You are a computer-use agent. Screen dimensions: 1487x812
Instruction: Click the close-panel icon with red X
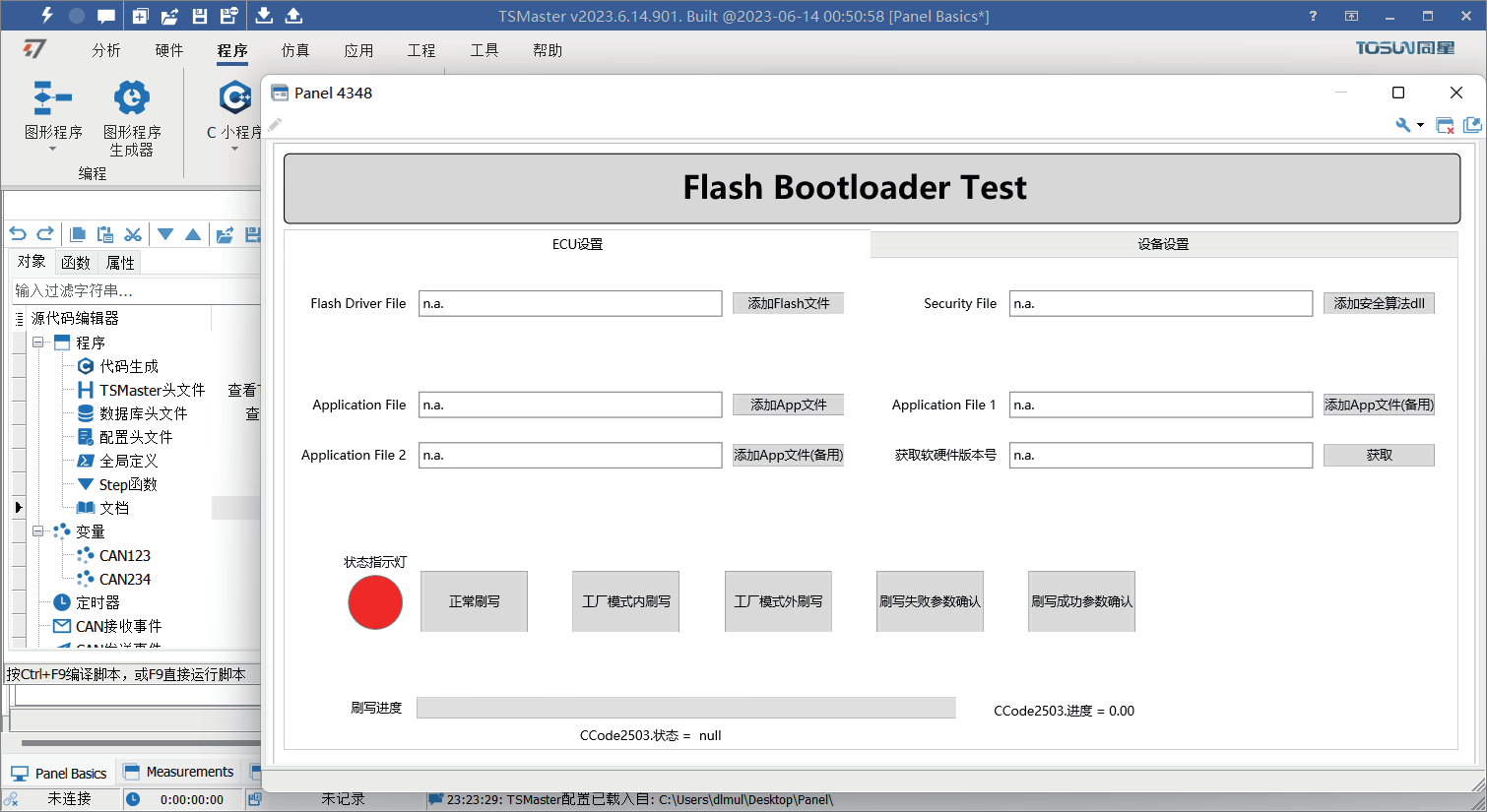point(1445,125)
